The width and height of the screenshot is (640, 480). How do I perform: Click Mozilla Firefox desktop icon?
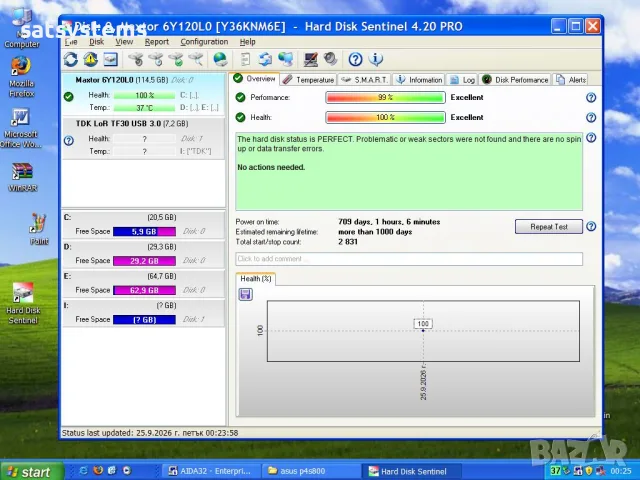(21, 77)
